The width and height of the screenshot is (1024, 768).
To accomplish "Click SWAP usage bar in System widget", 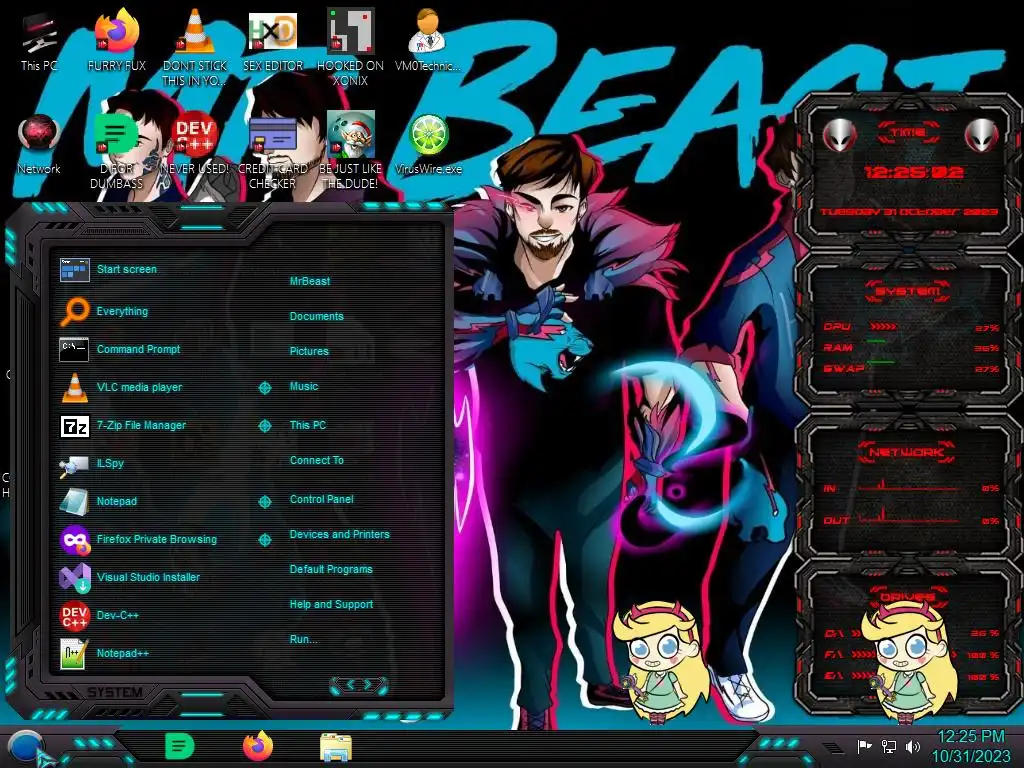I will tap(881, 361).
